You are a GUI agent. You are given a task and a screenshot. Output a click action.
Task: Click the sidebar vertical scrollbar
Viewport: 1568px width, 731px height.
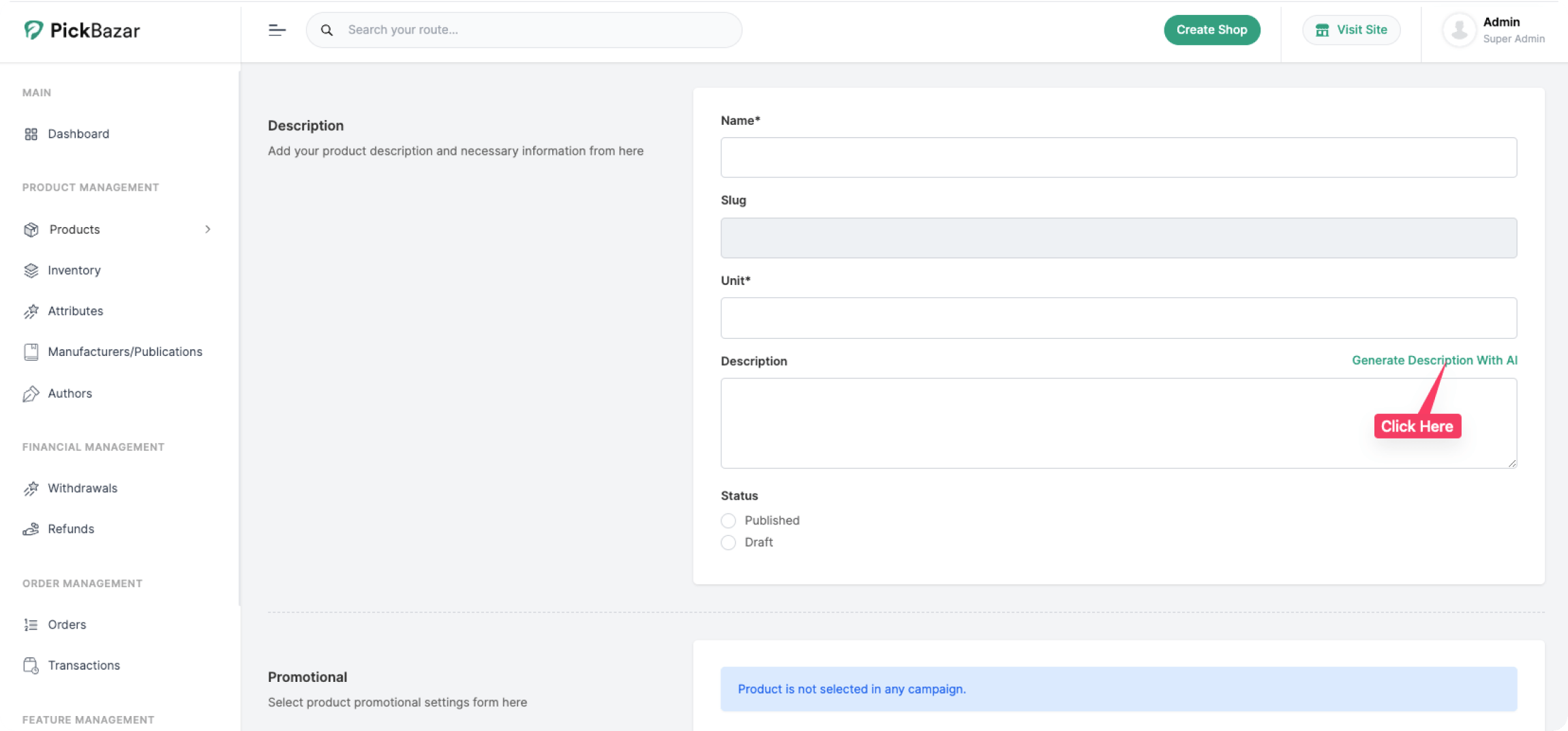(x=239, y=338)
